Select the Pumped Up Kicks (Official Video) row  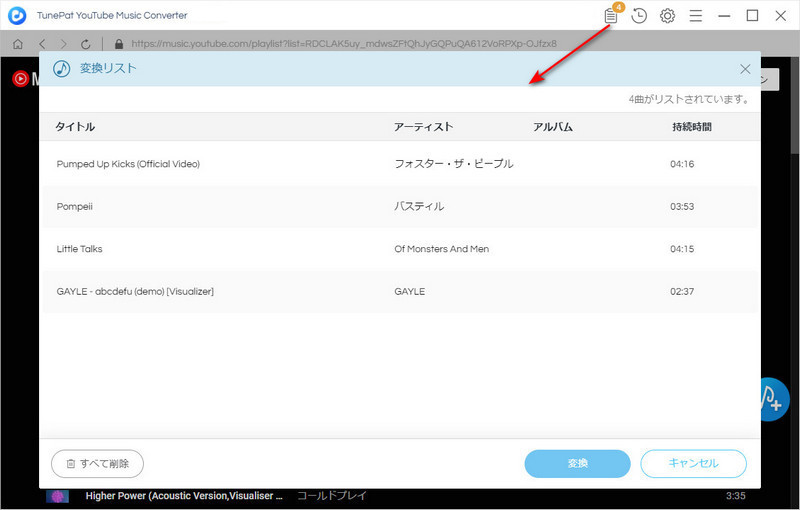pyautogui.click(x=399, y=164)
